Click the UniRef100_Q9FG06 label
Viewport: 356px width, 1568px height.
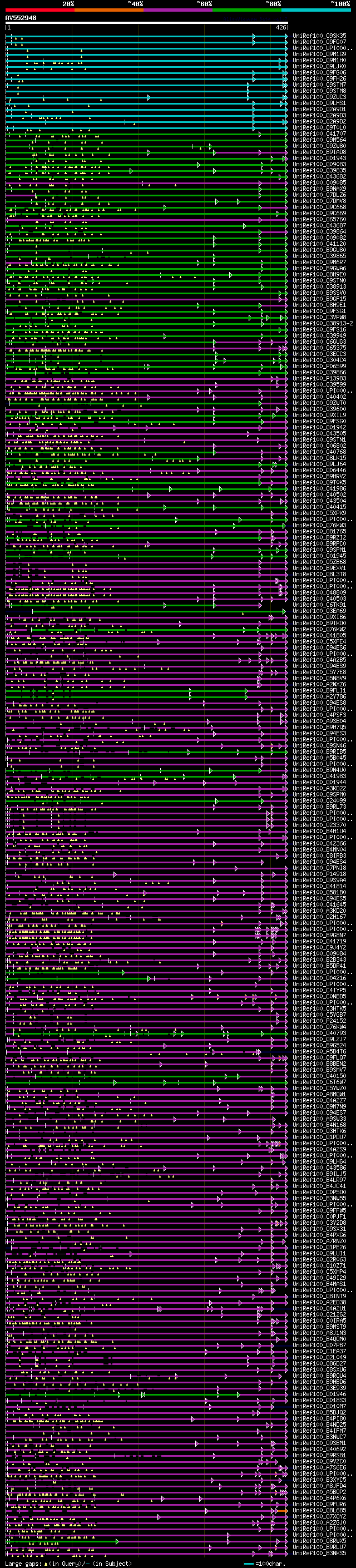pos(319,72)
